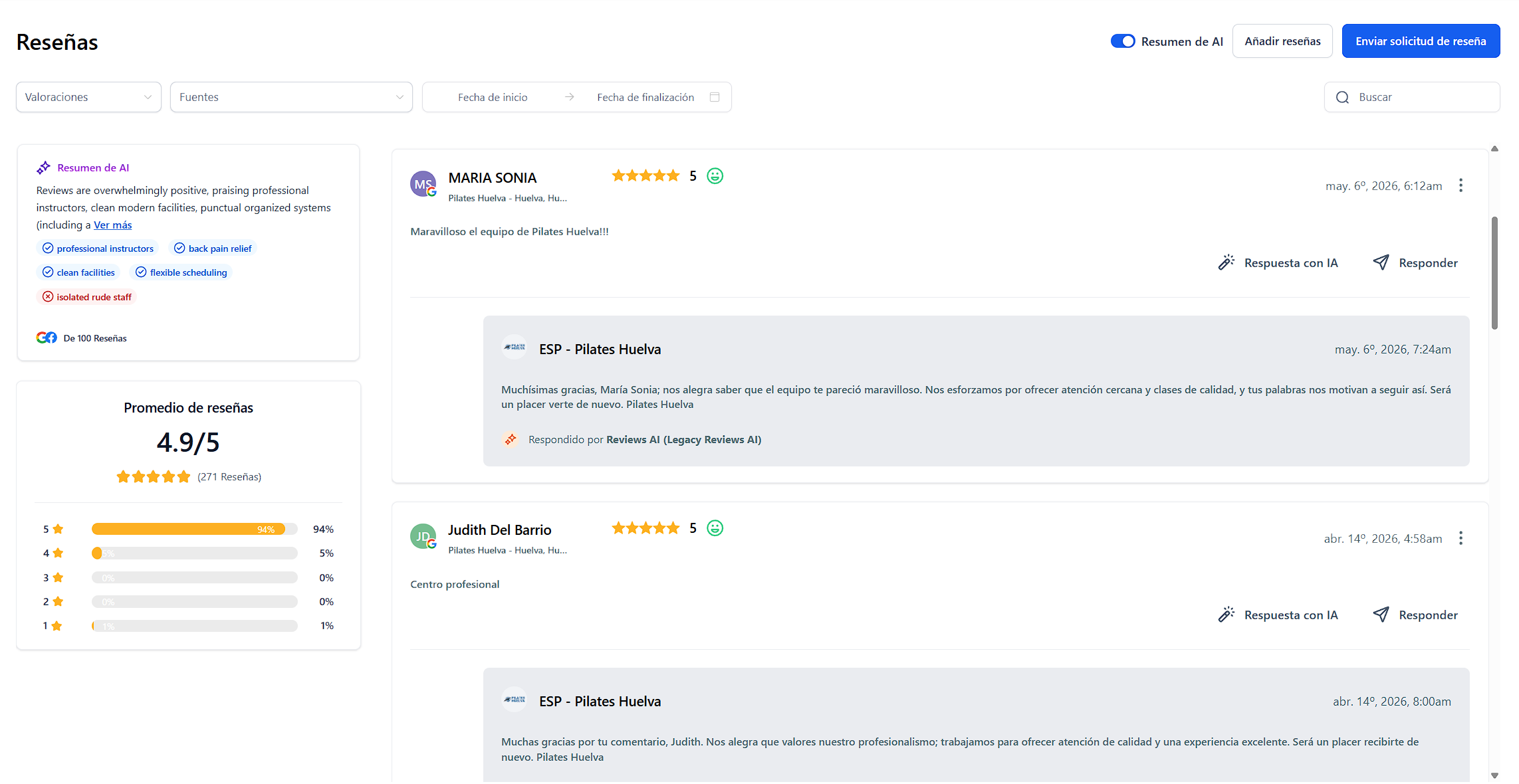Open the Valoraciones dropdown
The width and height of the screenshot is (1519, 784).
[x=88, y=97]
